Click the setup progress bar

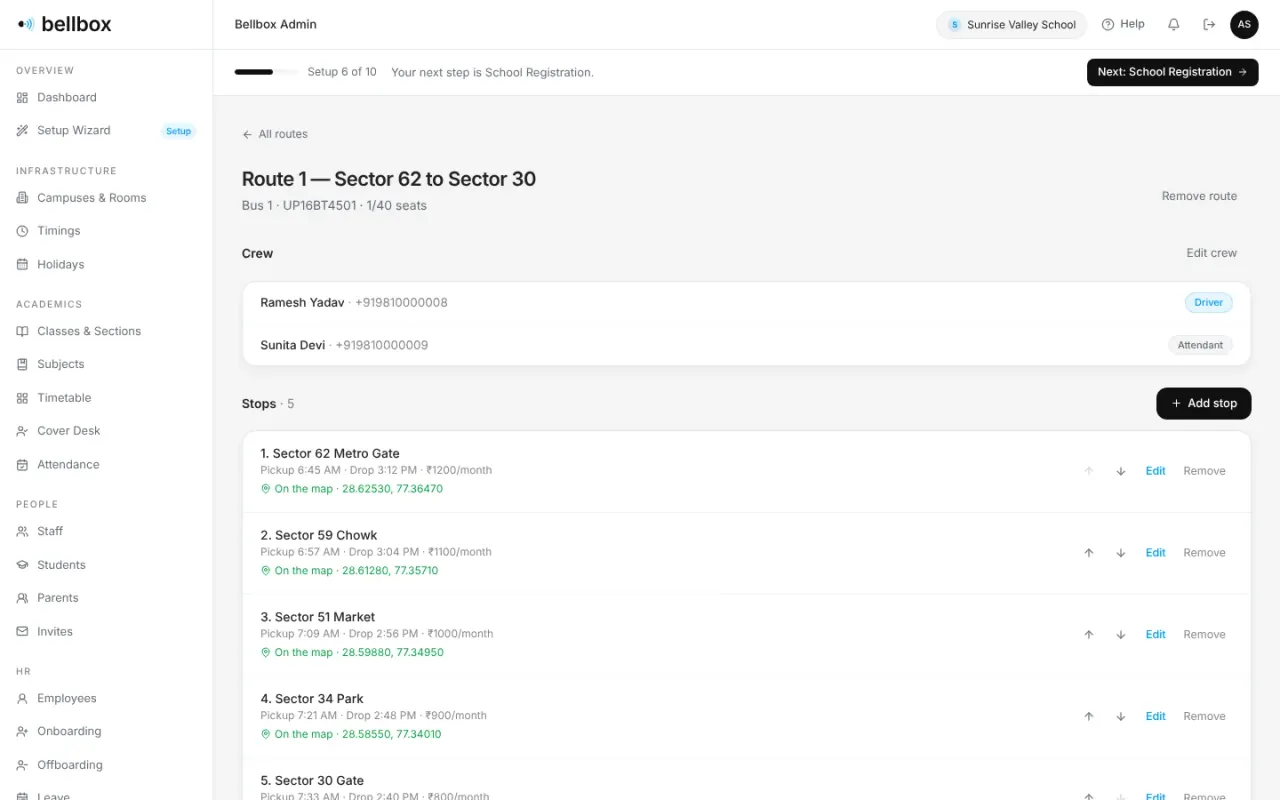pos(266,72)
